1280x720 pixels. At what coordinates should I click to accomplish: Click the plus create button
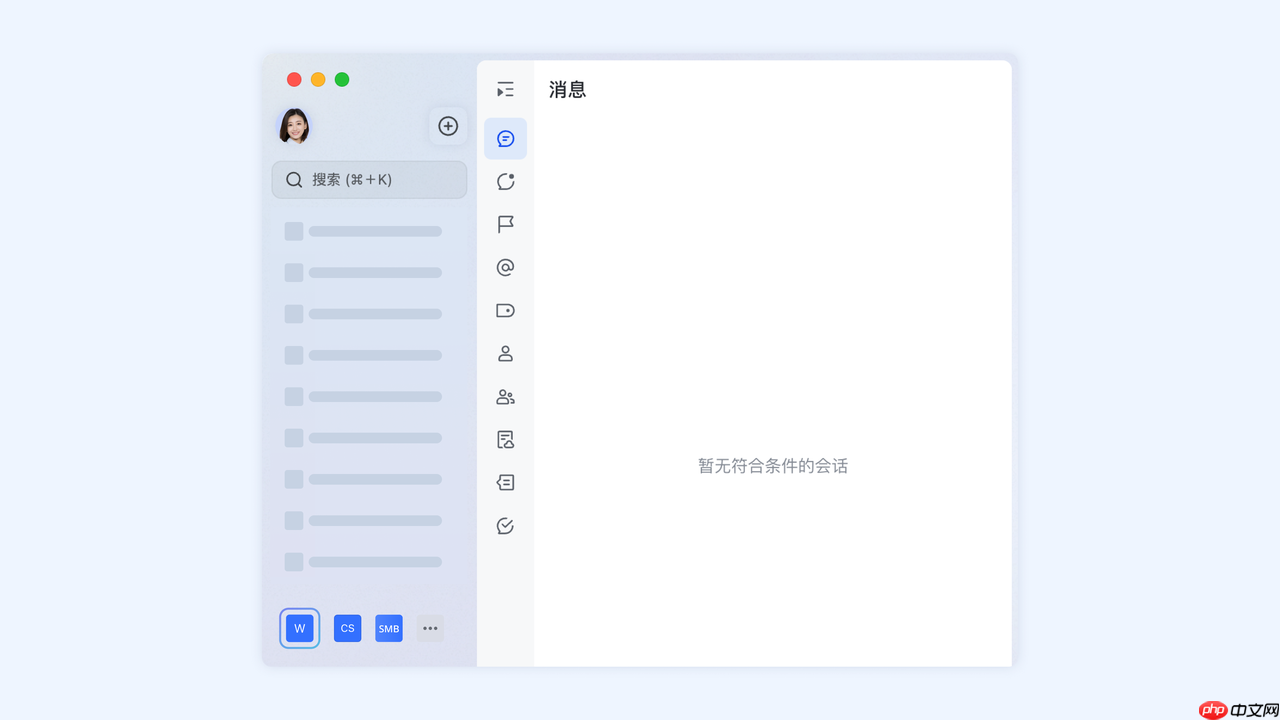(x=448, y=126)
